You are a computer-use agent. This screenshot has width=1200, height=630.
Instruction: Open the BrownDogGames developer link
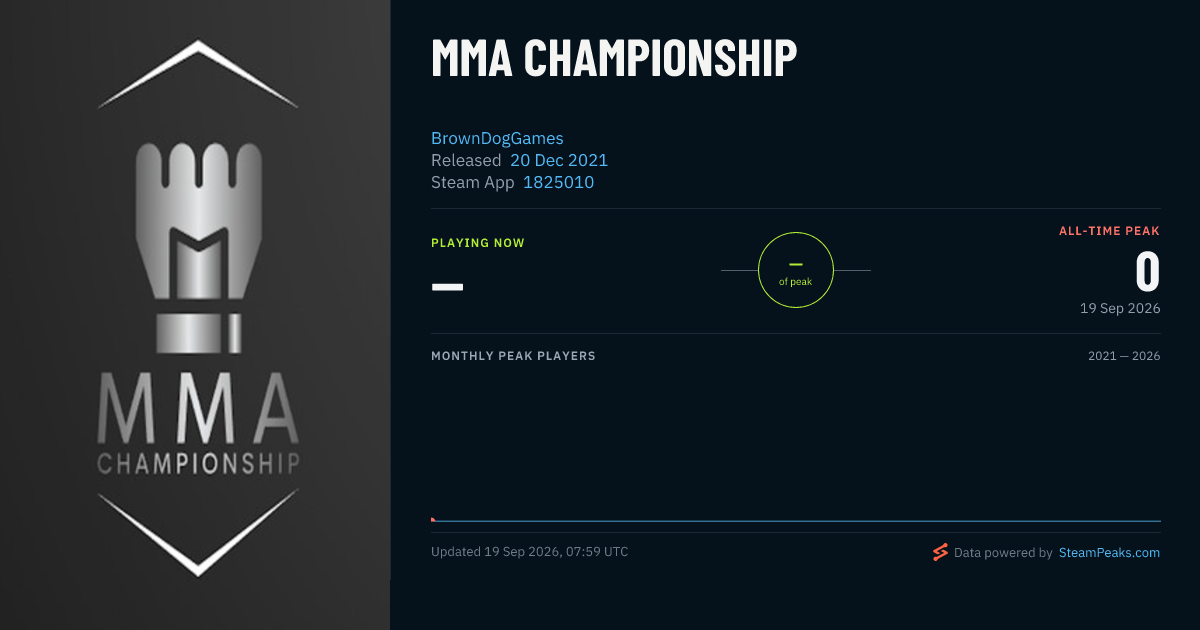pos(497,138)
